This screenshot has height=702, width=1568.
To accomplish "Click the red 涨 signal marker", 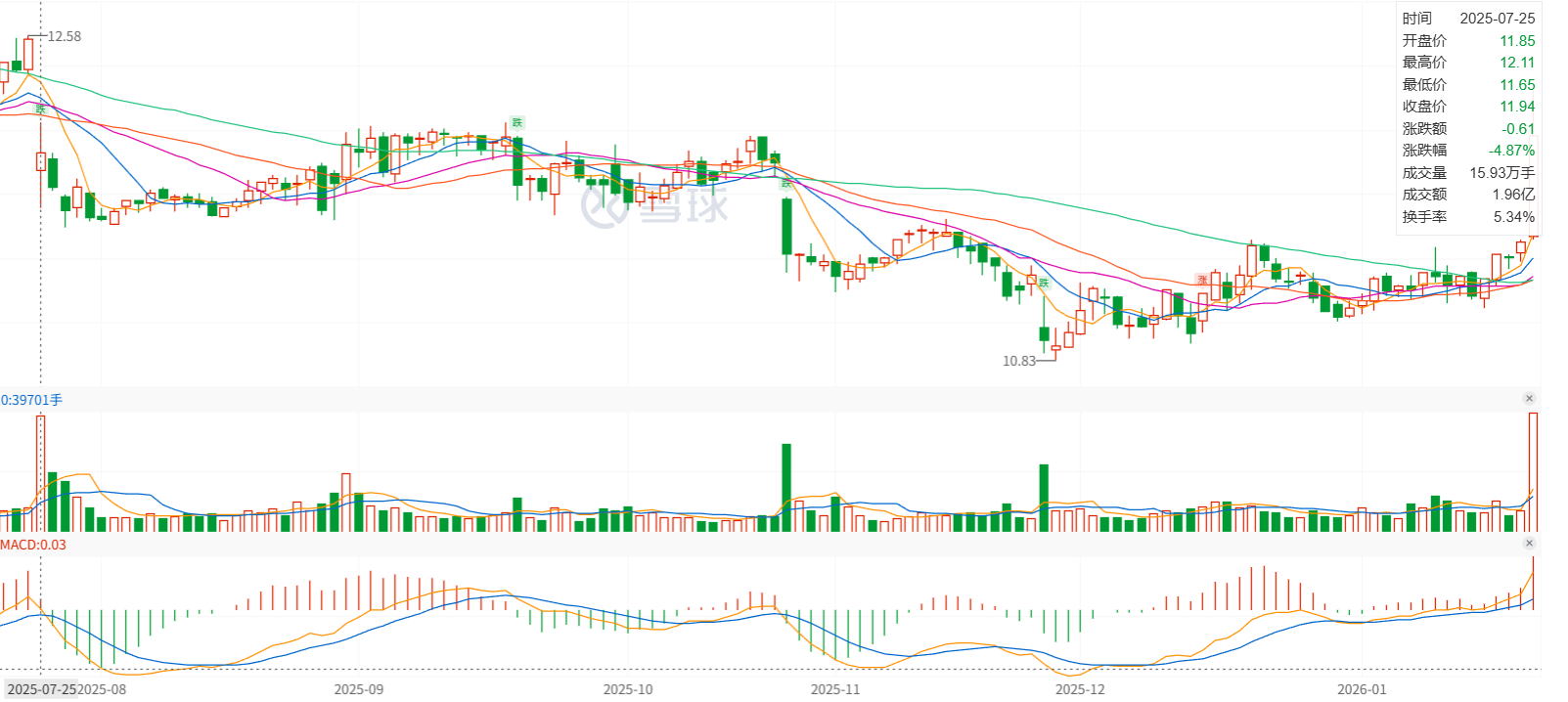I will click(x=1202, y=281).
